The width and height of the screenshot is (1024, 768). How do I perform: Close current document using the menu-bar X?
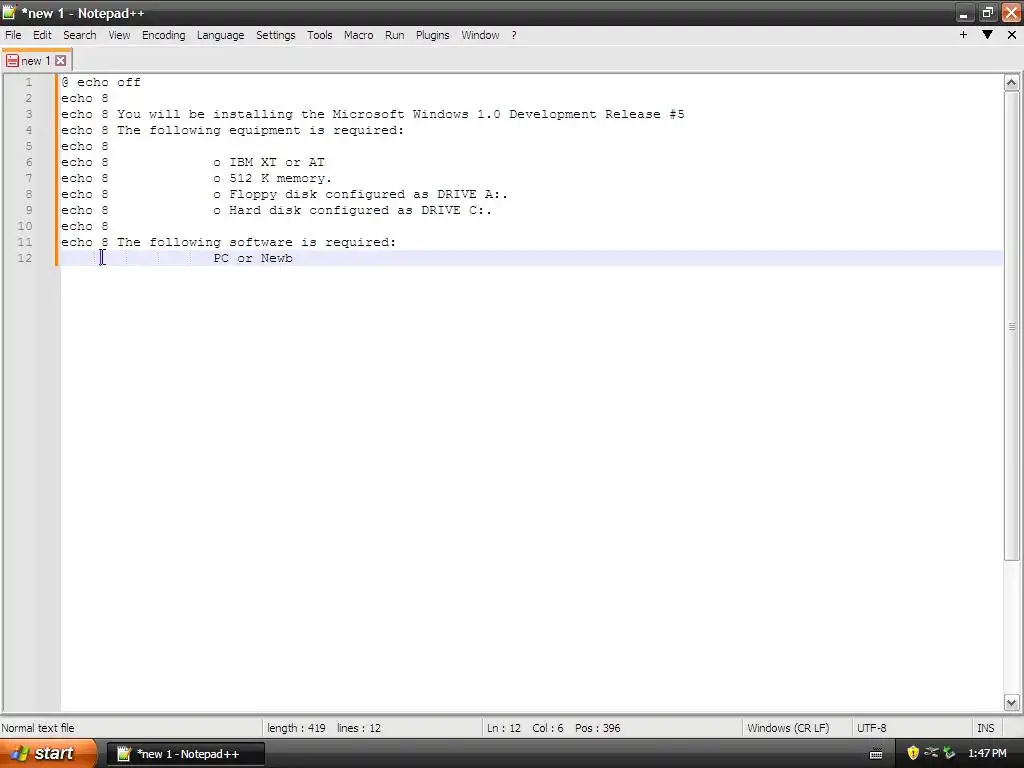point(1012,35)
